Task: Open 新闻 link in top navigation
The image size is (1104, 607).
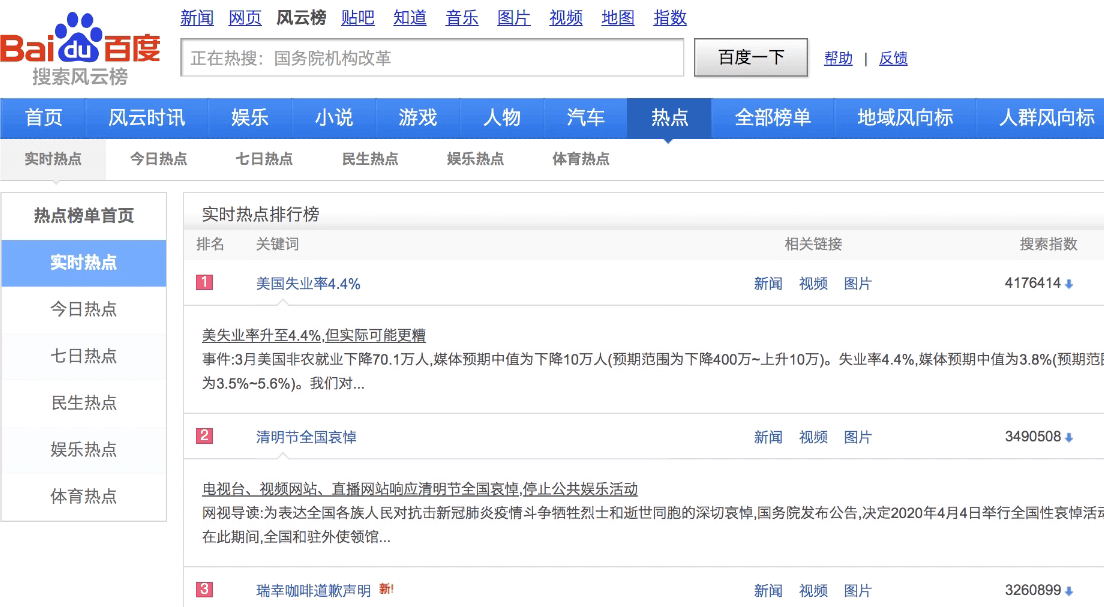Action: tap(197, 18)
